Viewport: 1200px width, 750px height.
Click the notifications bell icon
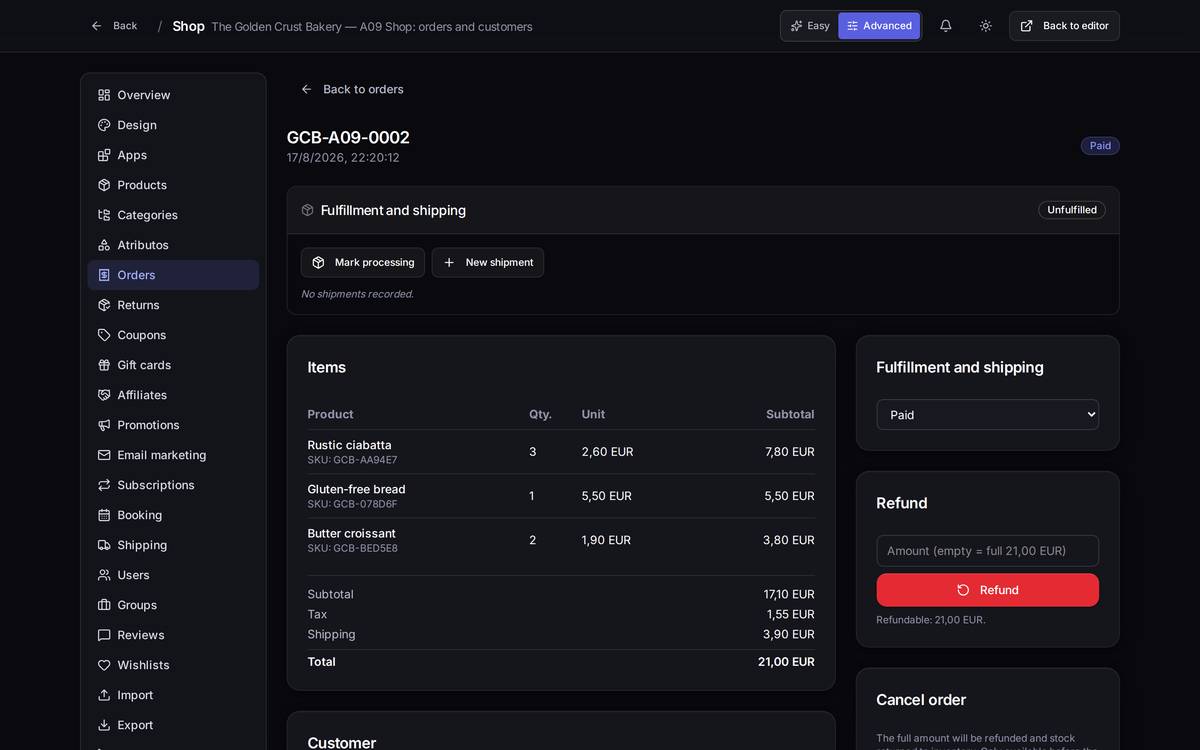(x=945, y=26)
